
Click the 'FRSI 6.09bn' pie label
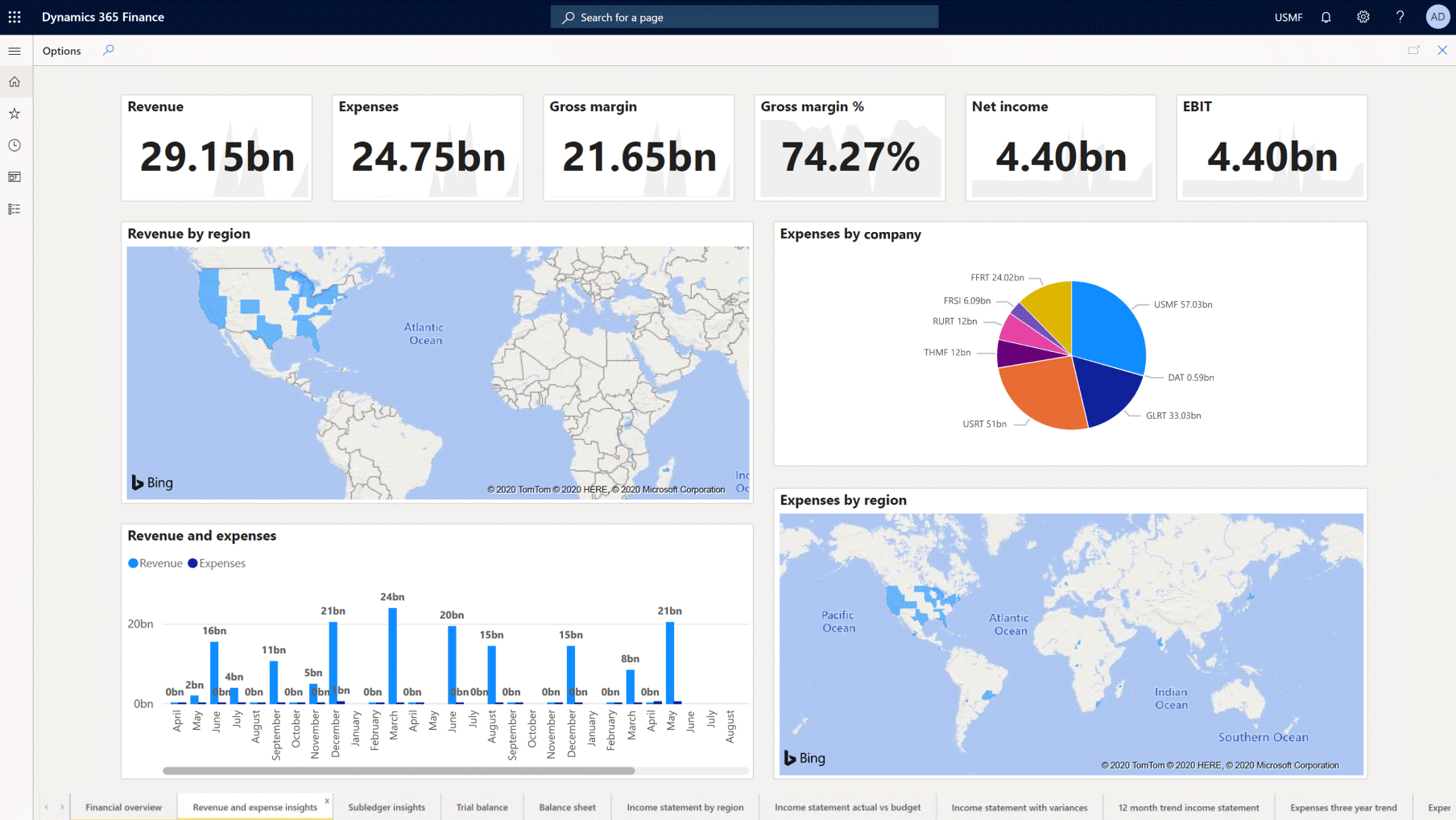tap(967, 300)
